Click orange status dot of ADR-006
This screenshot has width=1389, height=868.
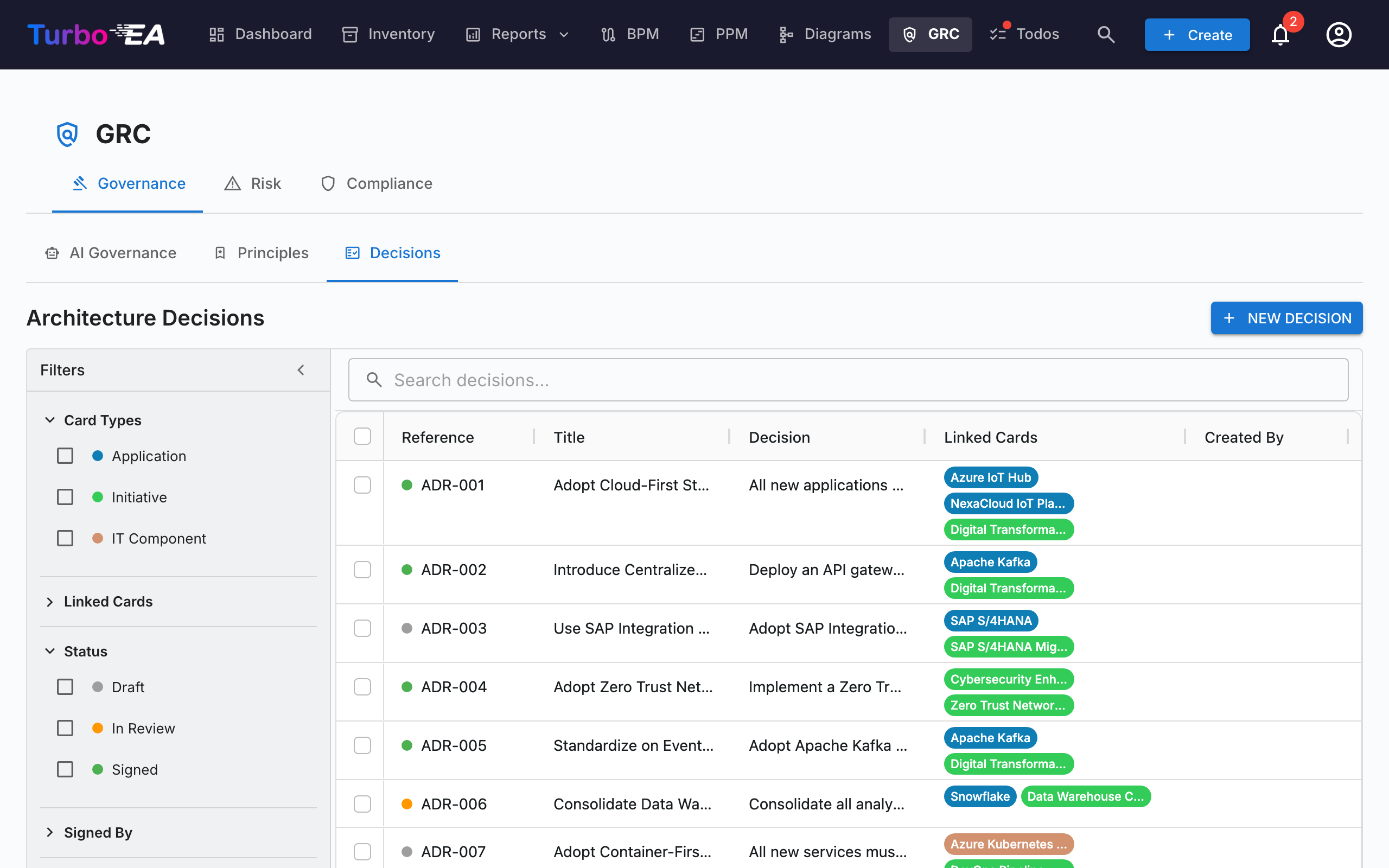click(407, 803)
